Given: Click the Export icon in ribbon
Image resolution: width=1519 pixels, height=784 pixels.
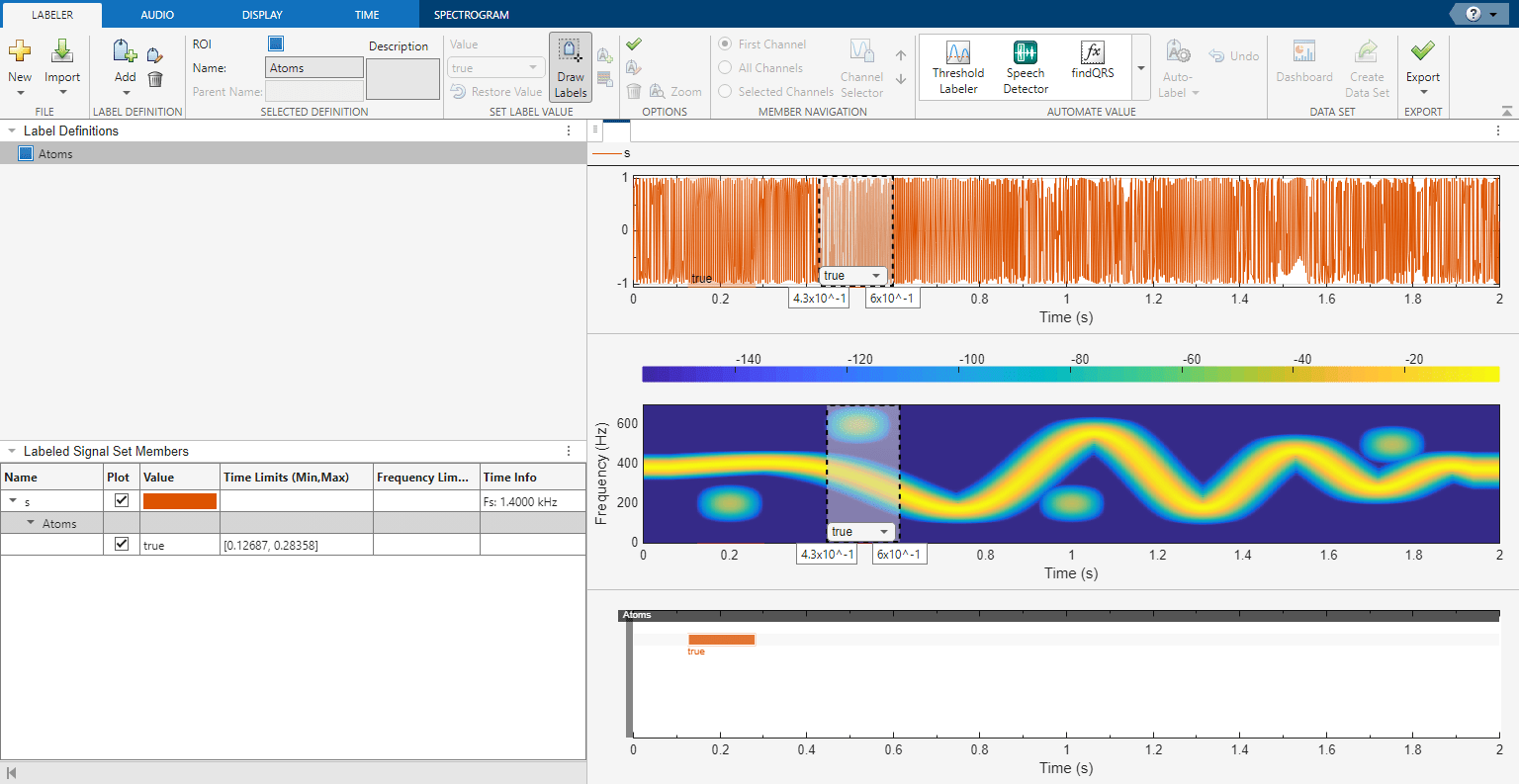Looking at the screenshot, I should click(1422, 51).
